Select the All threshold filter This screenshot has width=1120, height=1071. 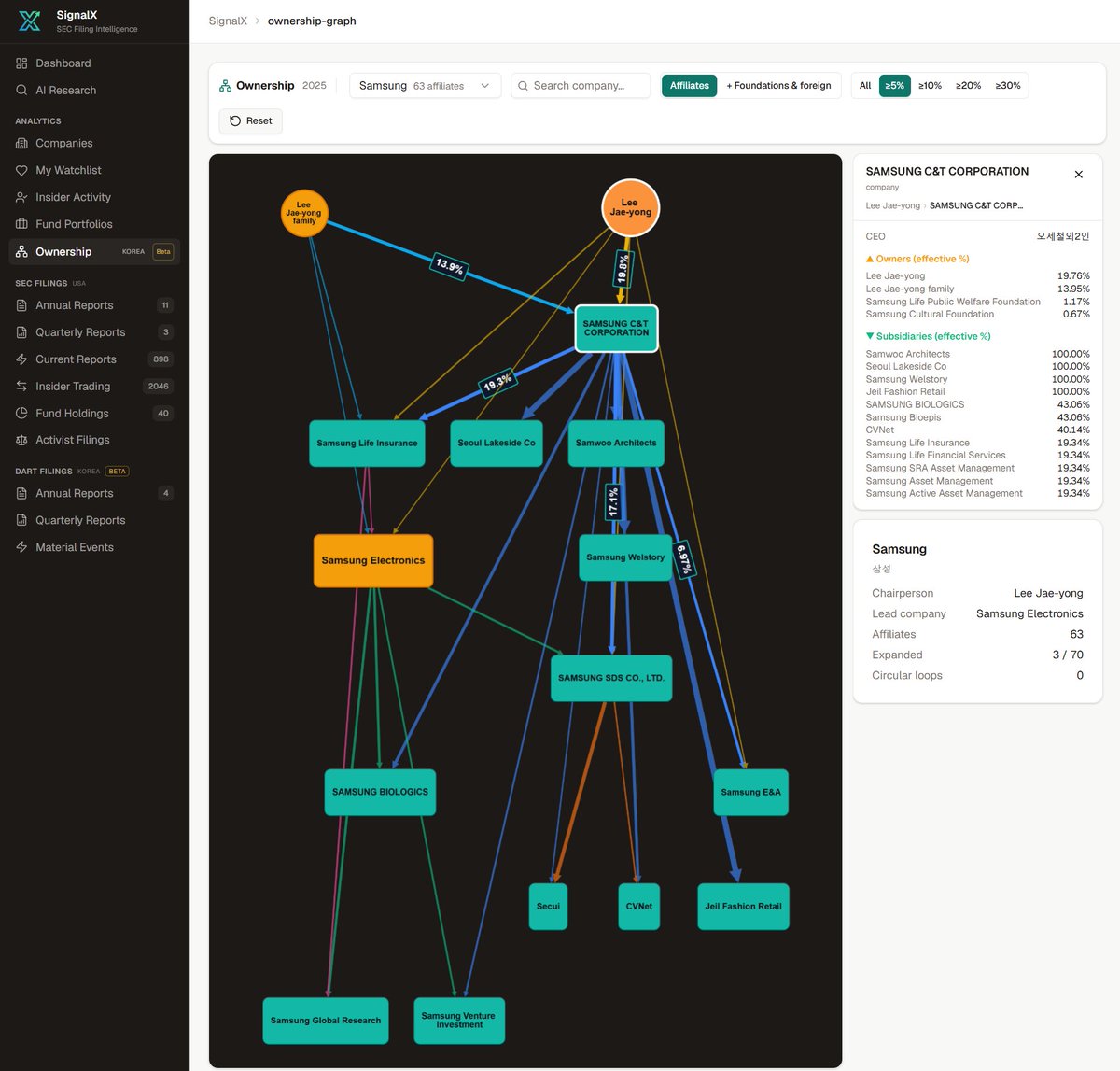tap(865, 86)
